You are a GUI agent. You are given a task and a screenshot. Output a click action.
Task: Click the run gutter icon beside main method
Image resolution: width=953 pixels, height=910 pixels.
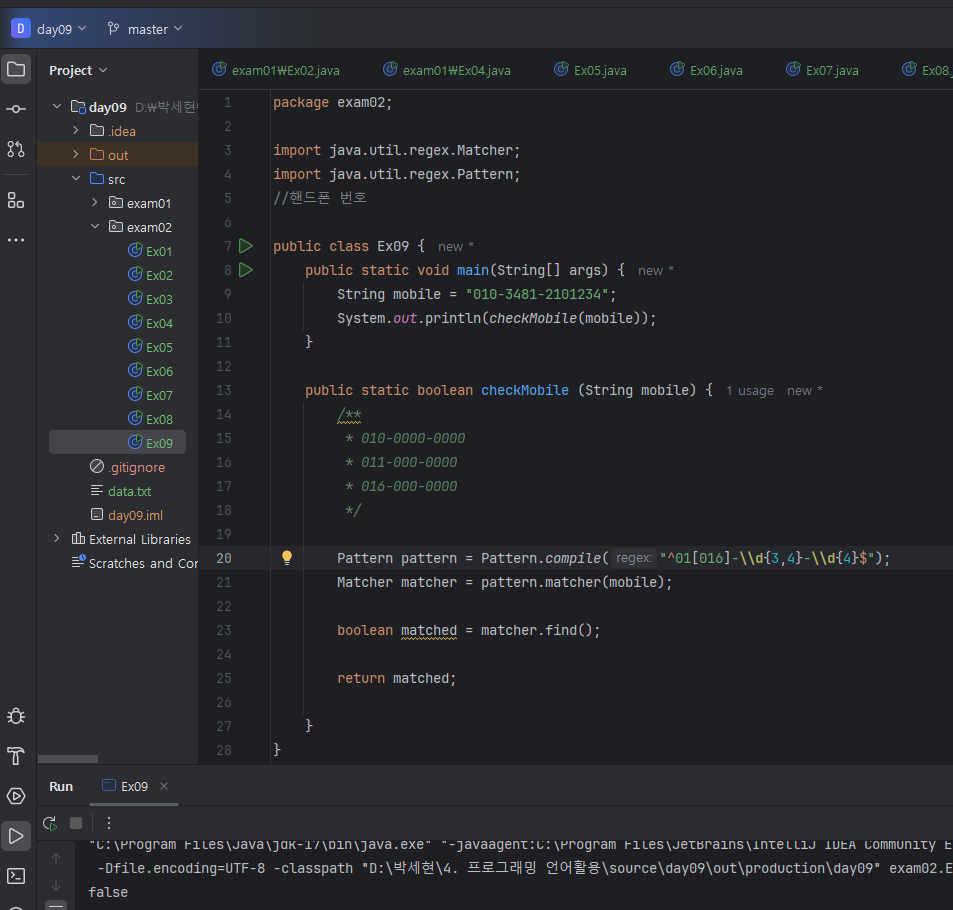[x=246, y=270]
